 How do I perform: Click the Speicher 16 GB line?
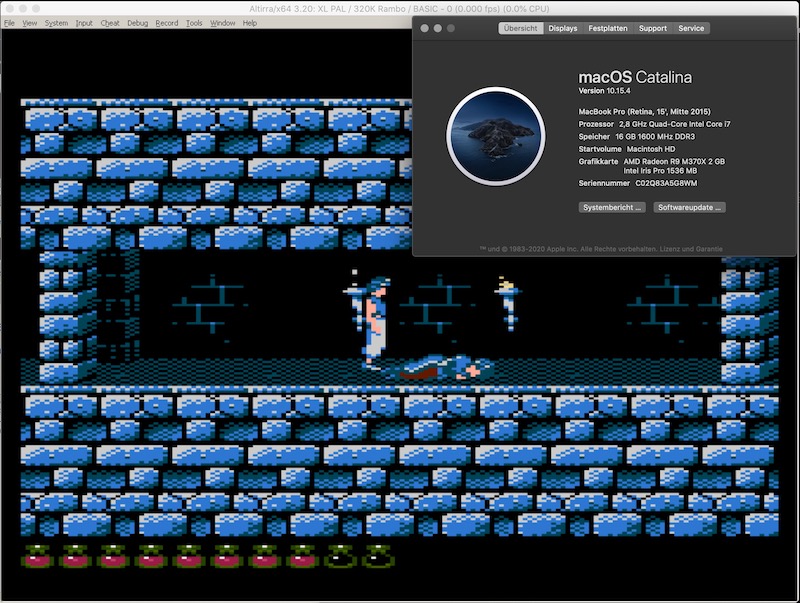[x=636, y=137]
